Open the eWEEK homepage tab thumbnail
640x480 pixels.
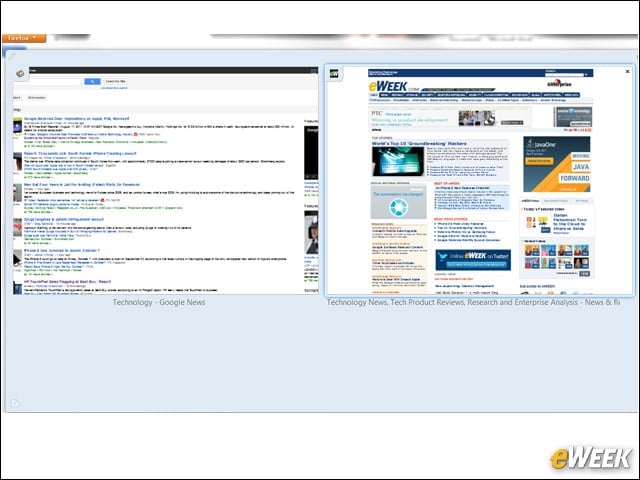[479, 180]
